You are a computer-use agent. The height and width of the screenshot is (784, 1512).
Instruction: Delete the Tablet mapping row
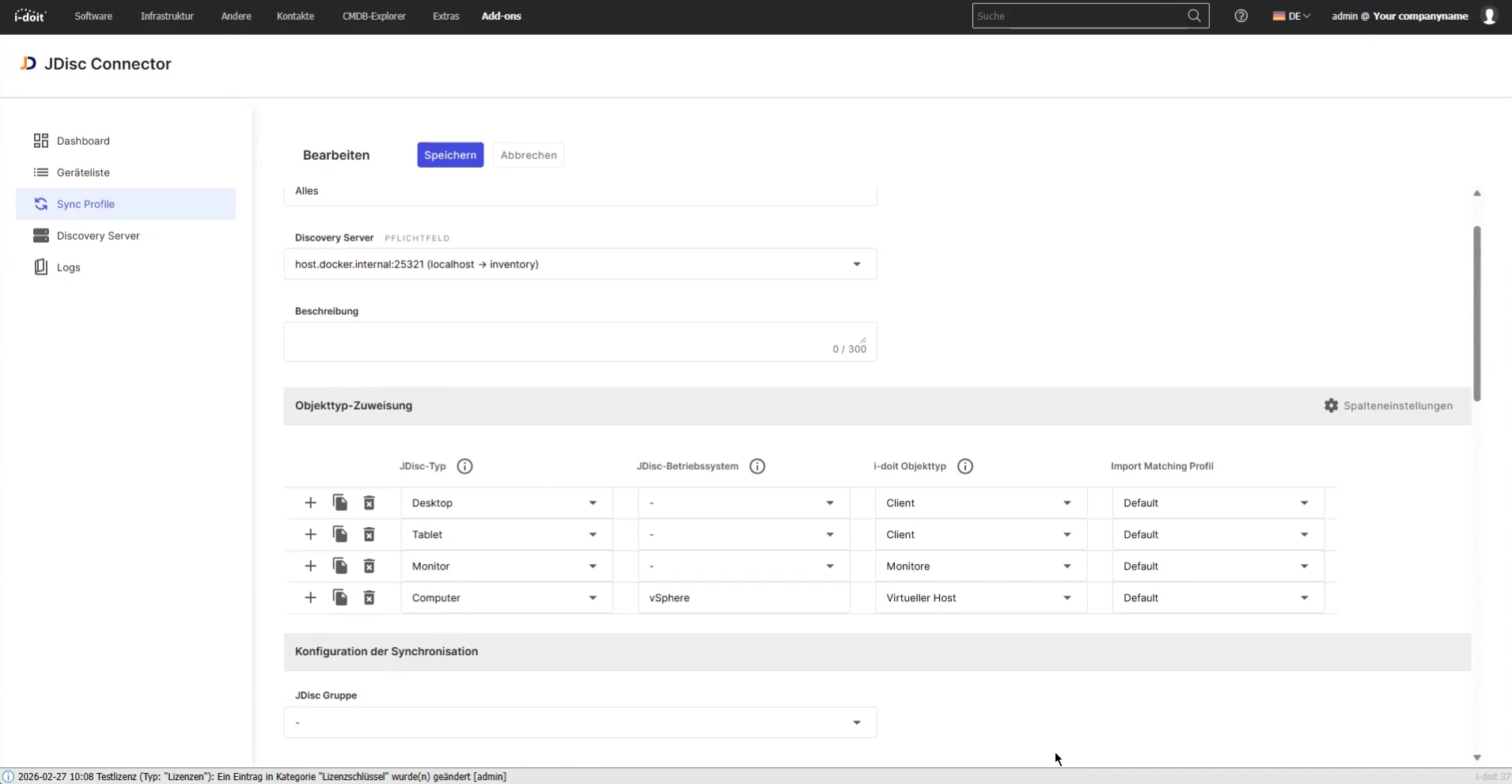pyautogui.click(x=368, y=534)
